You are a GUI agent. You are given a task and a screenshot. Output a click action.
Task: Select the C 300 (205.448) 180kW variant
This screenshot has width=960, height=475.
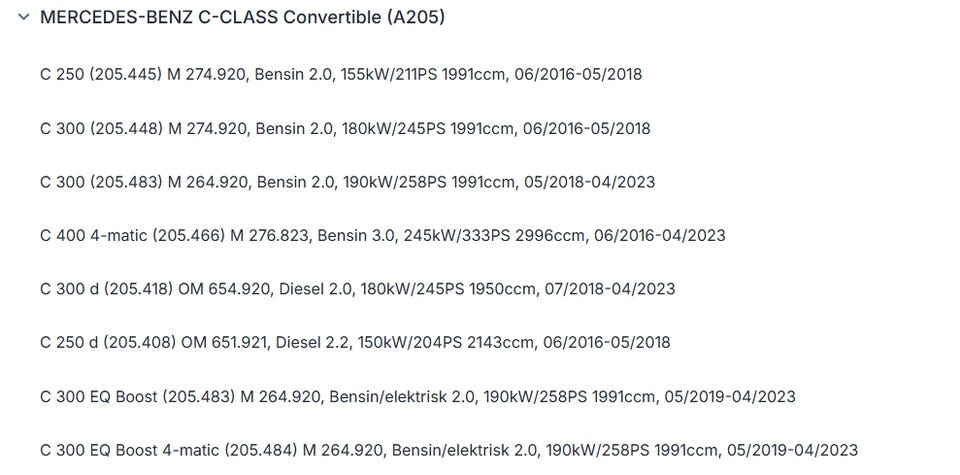(x=345, y=129)
